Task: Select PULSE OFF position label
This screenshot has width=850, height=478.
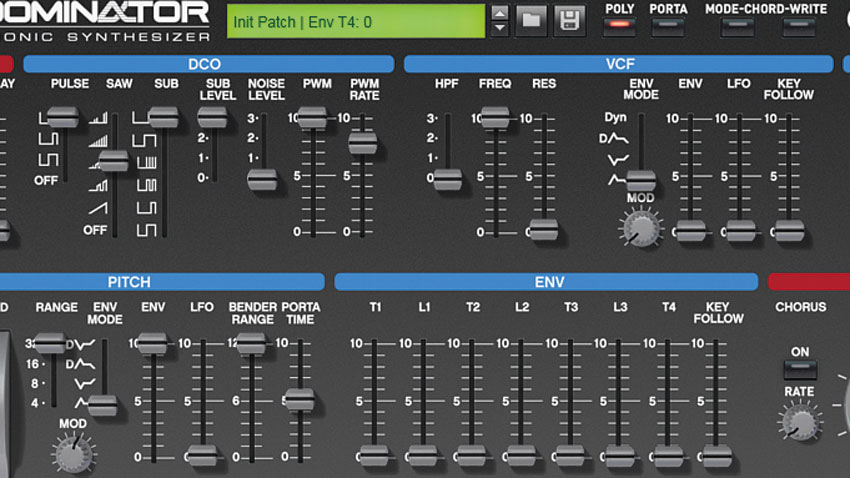Action: click(x=46, y=180)
